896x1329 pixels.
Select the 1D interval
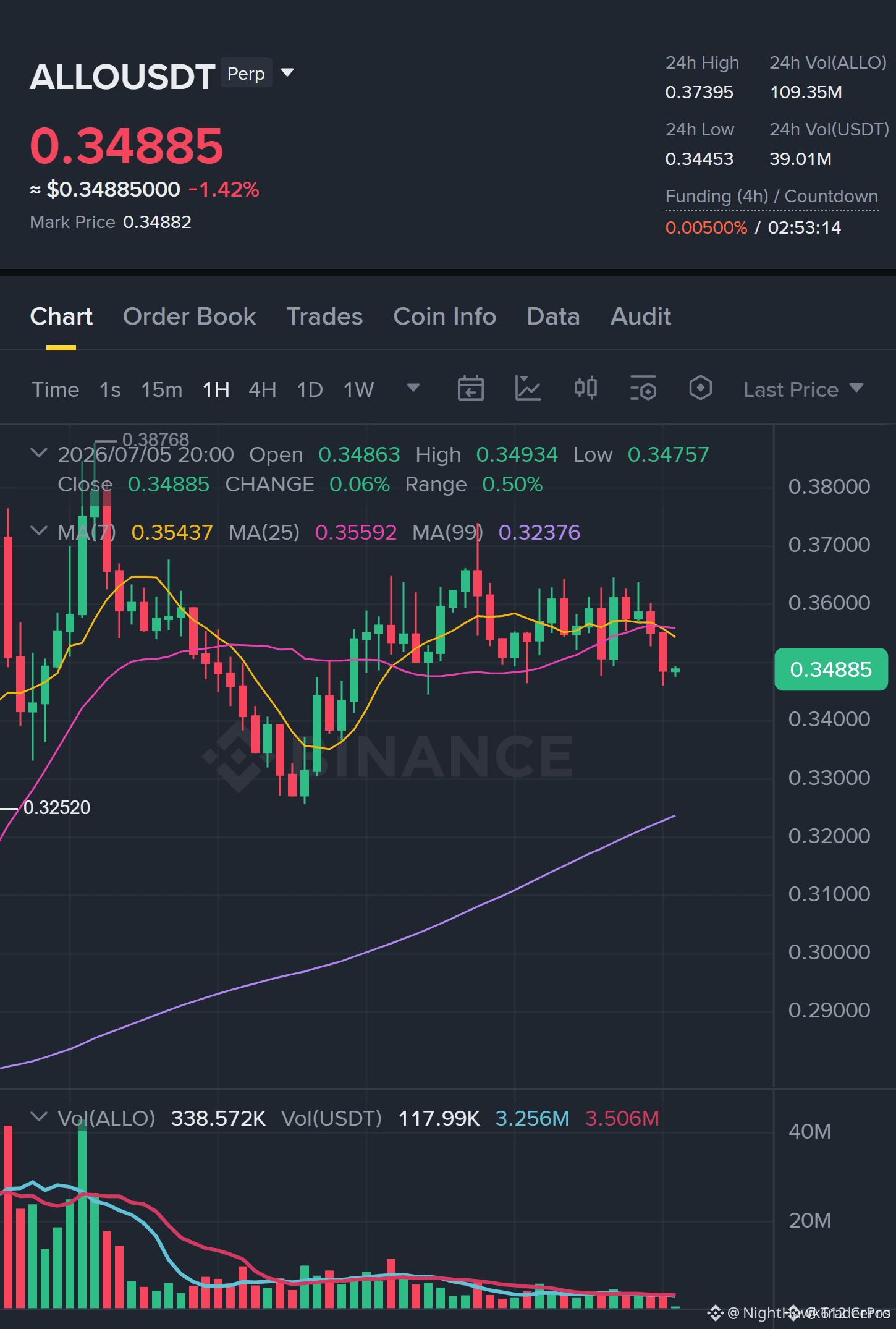(310, 389)
